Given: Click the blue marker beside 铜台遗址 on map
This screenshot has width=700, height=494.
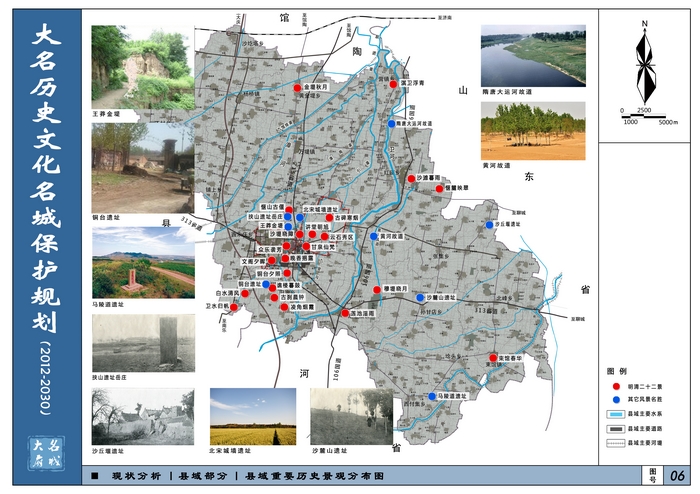Looking at the screenshot, I should pyautogui.click(x=266, y=284).
